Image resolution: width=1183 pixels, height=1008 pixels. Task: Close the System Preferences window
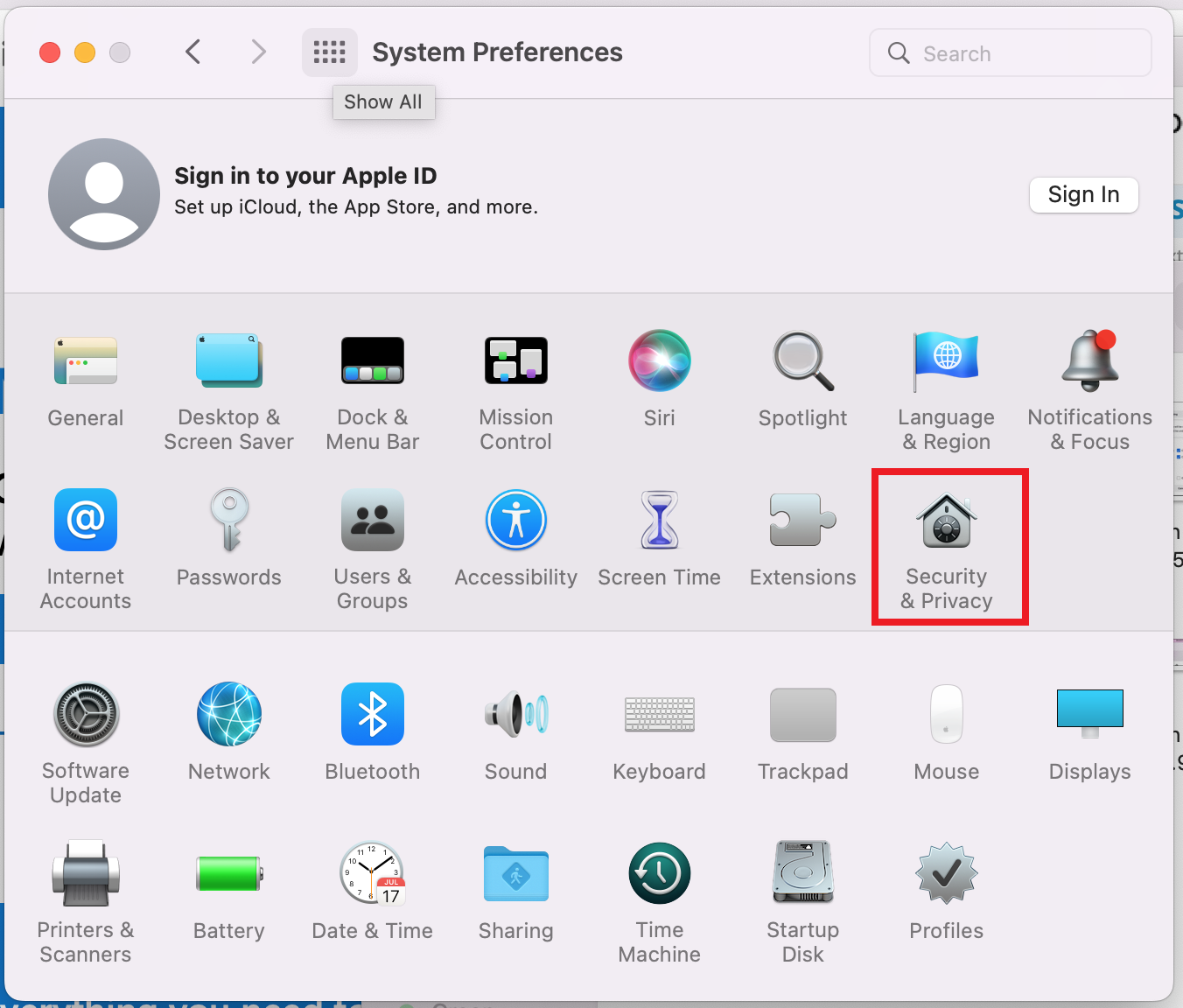point(50,52)
